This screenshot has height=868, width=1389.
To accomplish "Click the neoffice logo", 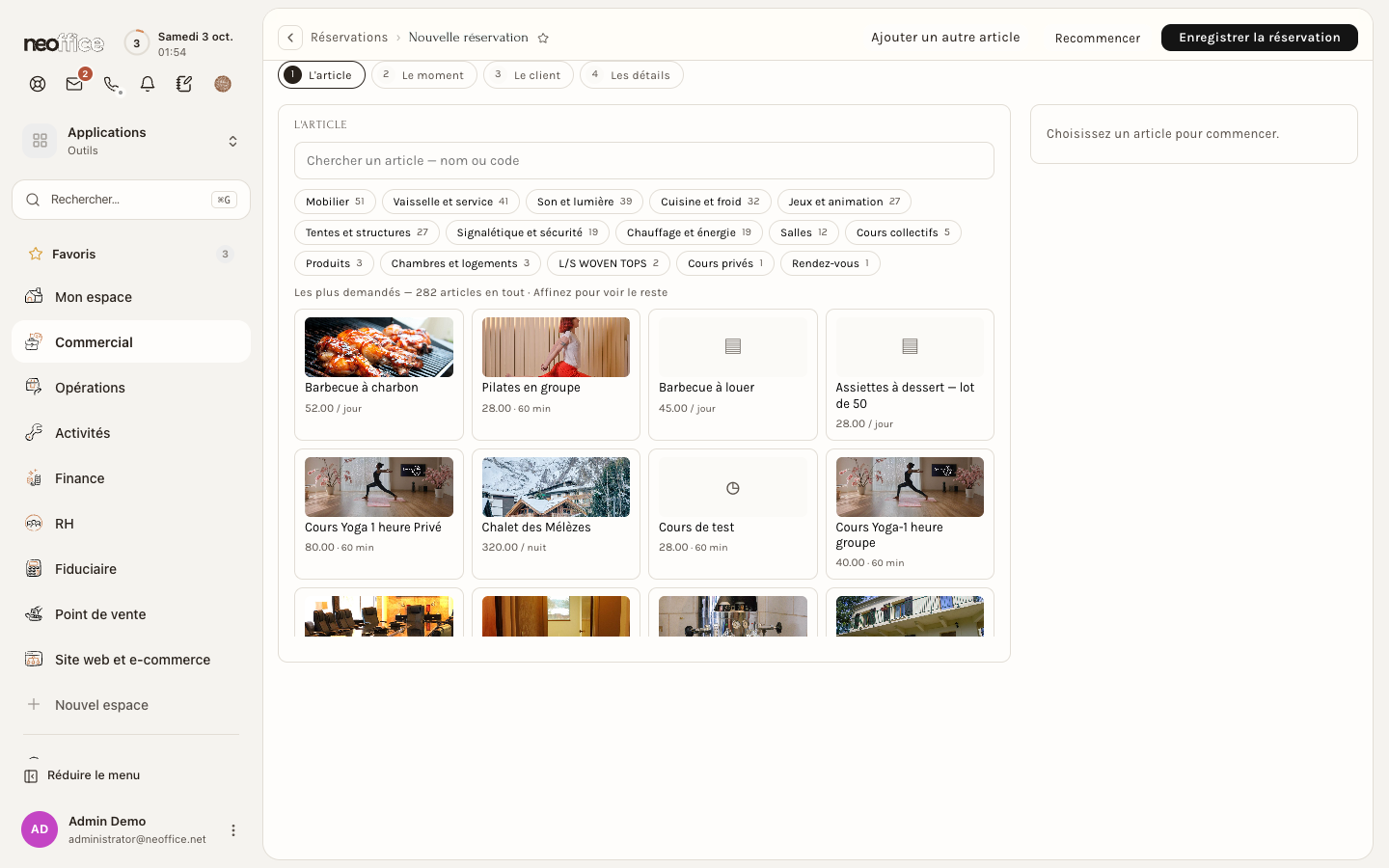I will click(x=64, y=43).
